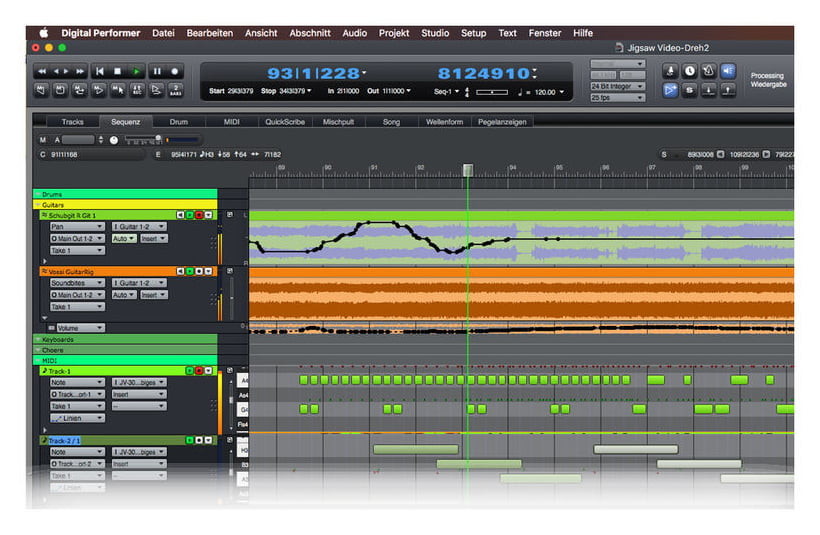Click the Record button in the transport
This screenshot has height=535, width=820.
pos(175,71)
